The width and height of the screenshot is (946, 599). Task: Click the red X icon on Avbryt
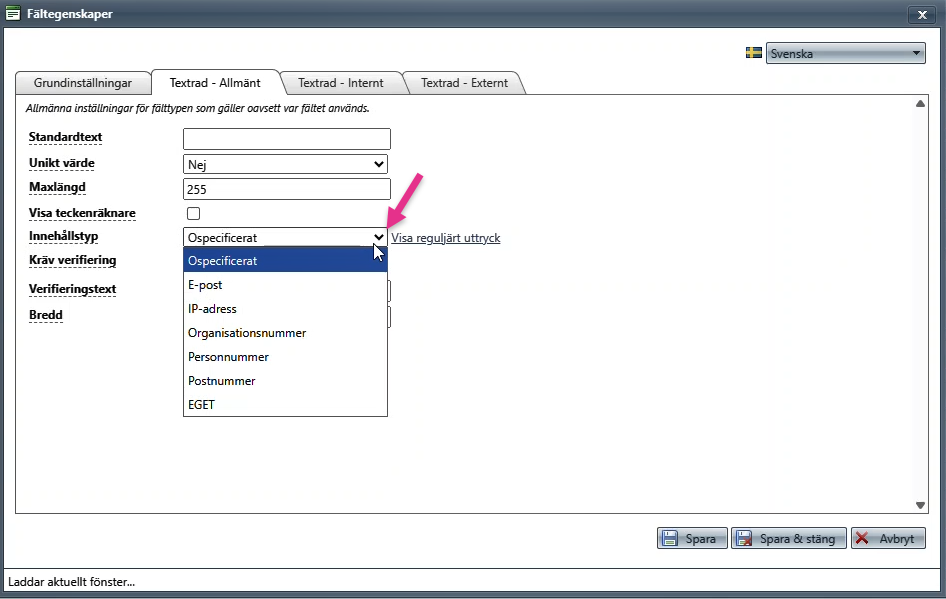point(863,538)
